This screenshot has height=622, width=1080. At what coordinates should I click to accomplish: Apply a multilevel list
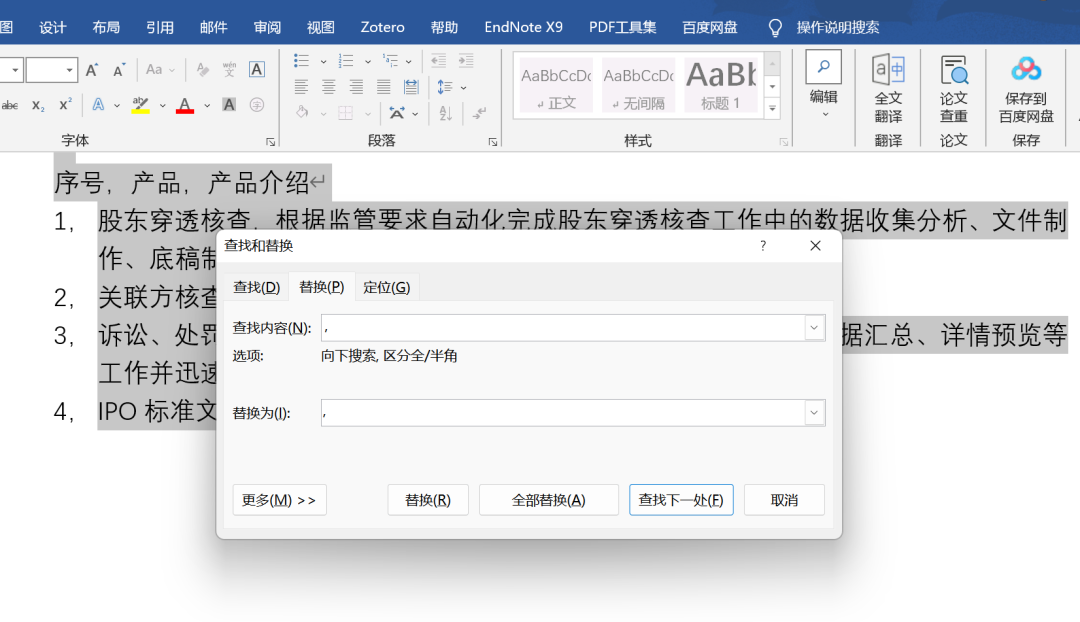click(x=391, y=61)
